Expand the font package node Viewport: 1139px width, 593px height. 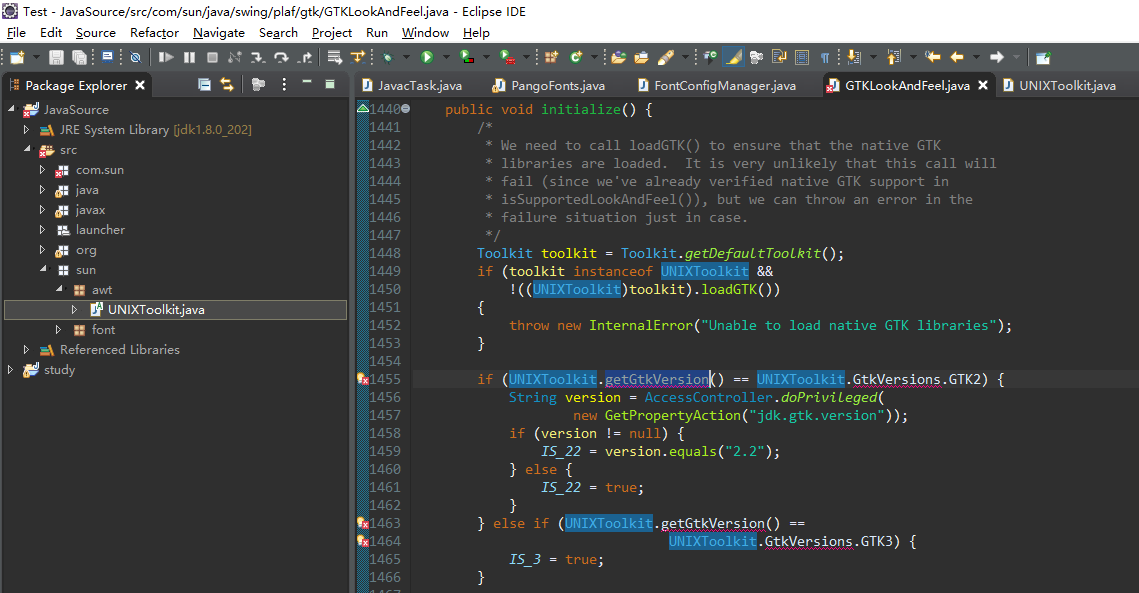(58, 329)
